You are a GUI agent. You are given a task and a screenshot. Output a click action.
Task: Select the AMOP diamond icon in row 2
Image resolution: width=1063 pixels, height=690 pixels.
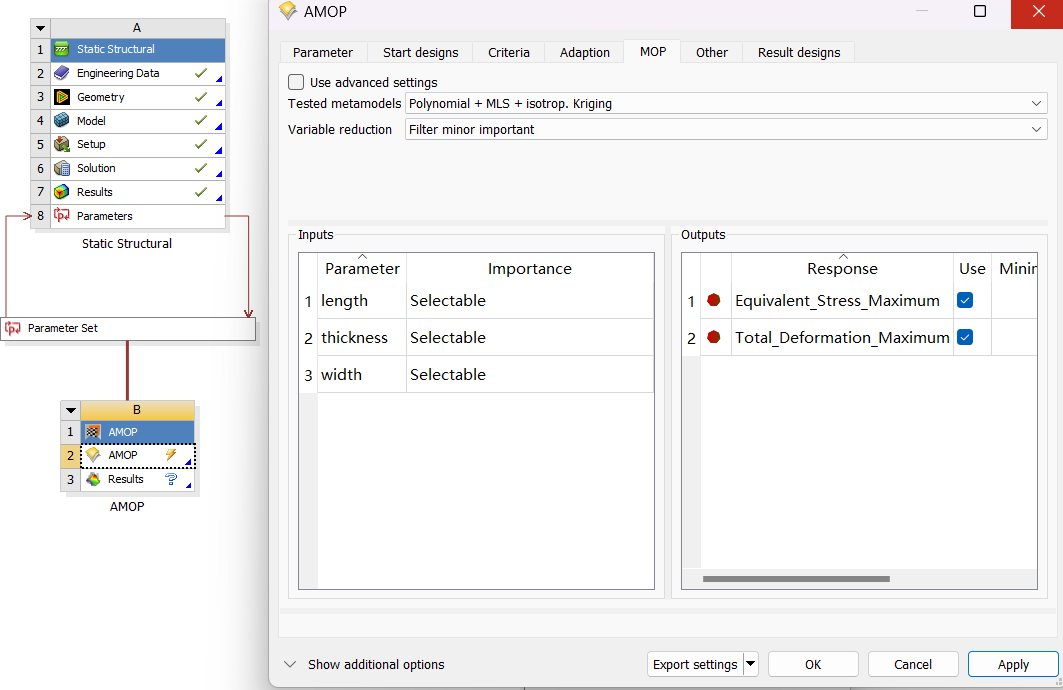[94, 455]
